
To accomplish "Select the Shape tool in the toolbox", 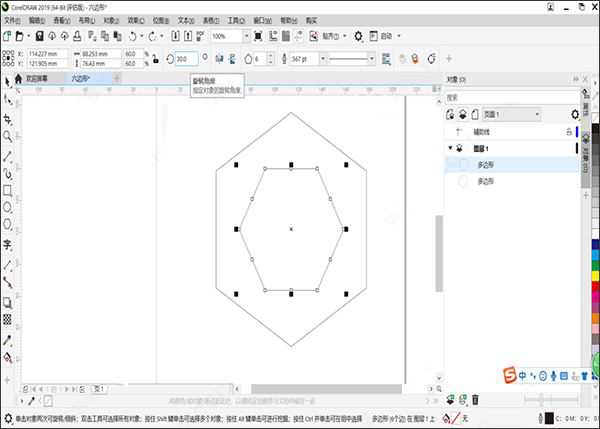I will [7, 100].
